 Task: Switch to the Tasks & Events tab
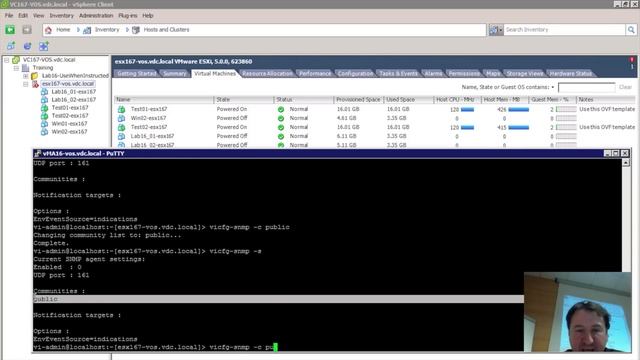398,73
